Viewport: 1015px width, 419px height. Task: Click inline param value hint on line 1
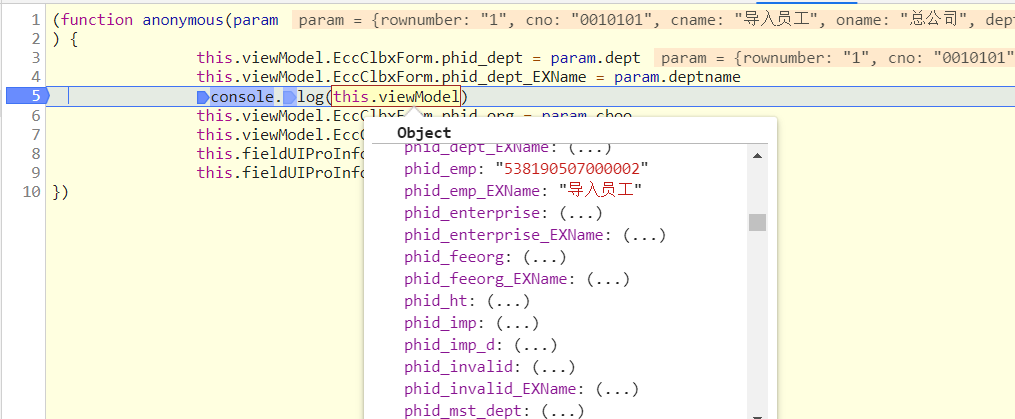pos(653,20)
